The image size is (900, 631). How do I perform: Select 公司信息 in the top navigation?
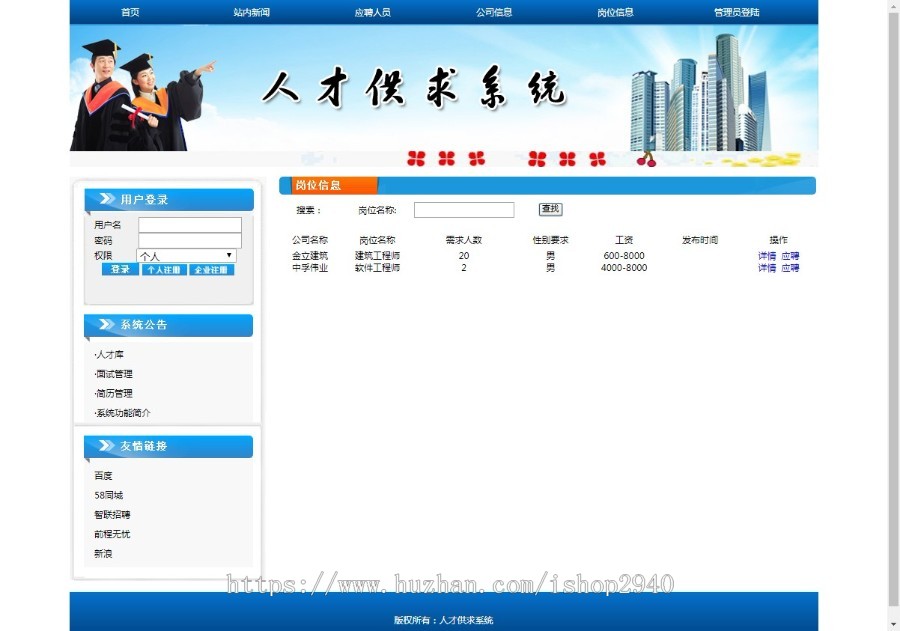click(494, 12)
